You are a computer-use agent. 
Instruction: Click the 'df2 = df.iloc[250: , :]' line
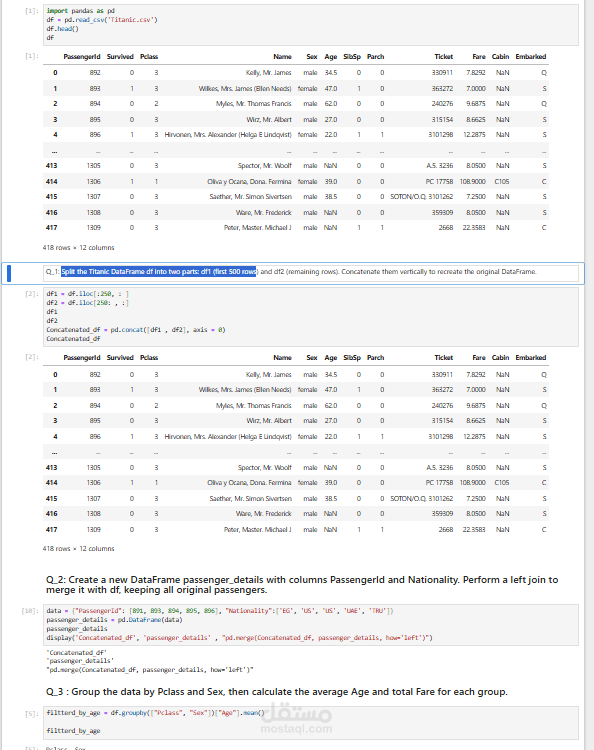click(x=88, y=303)
